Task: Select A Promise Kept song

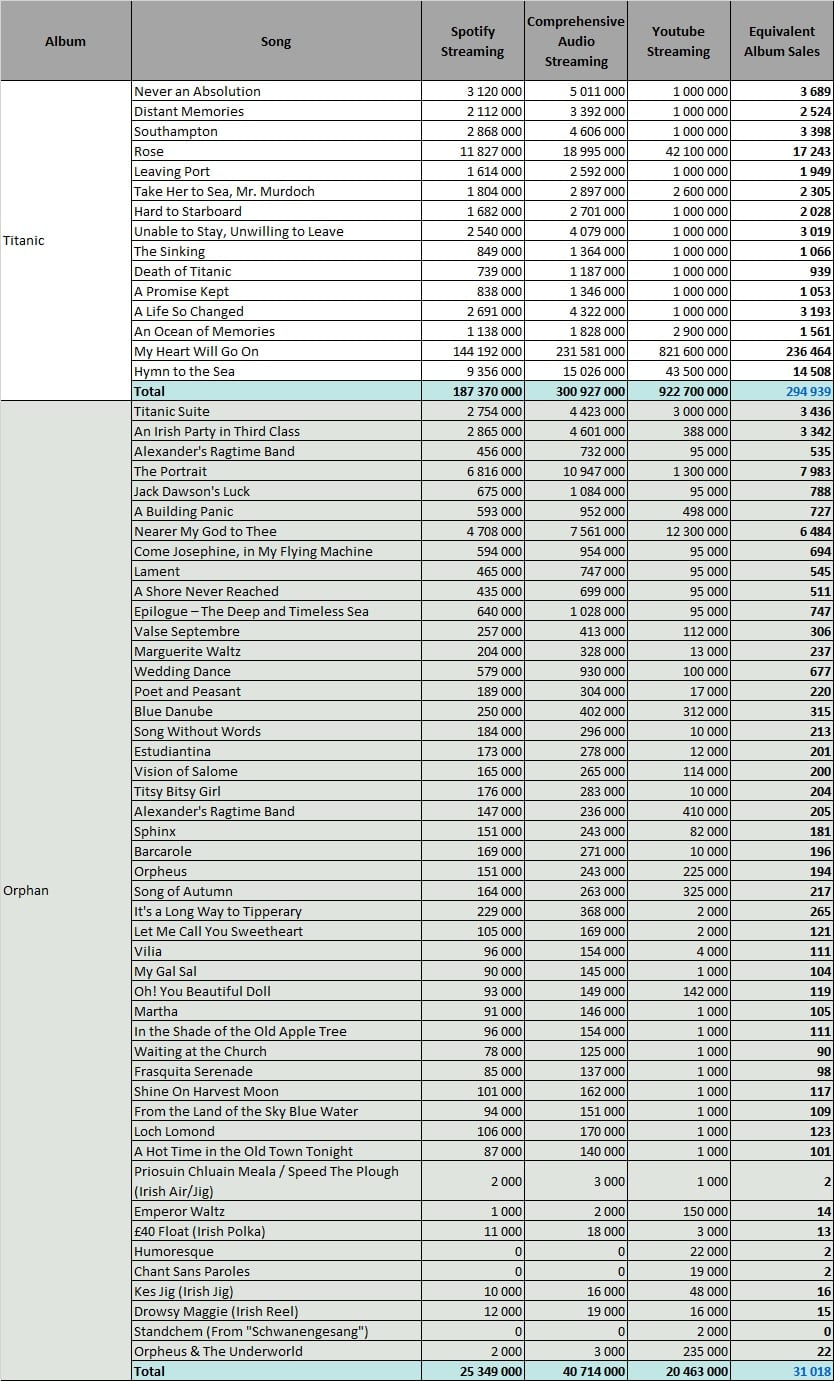Action: [x=182, y=291]
